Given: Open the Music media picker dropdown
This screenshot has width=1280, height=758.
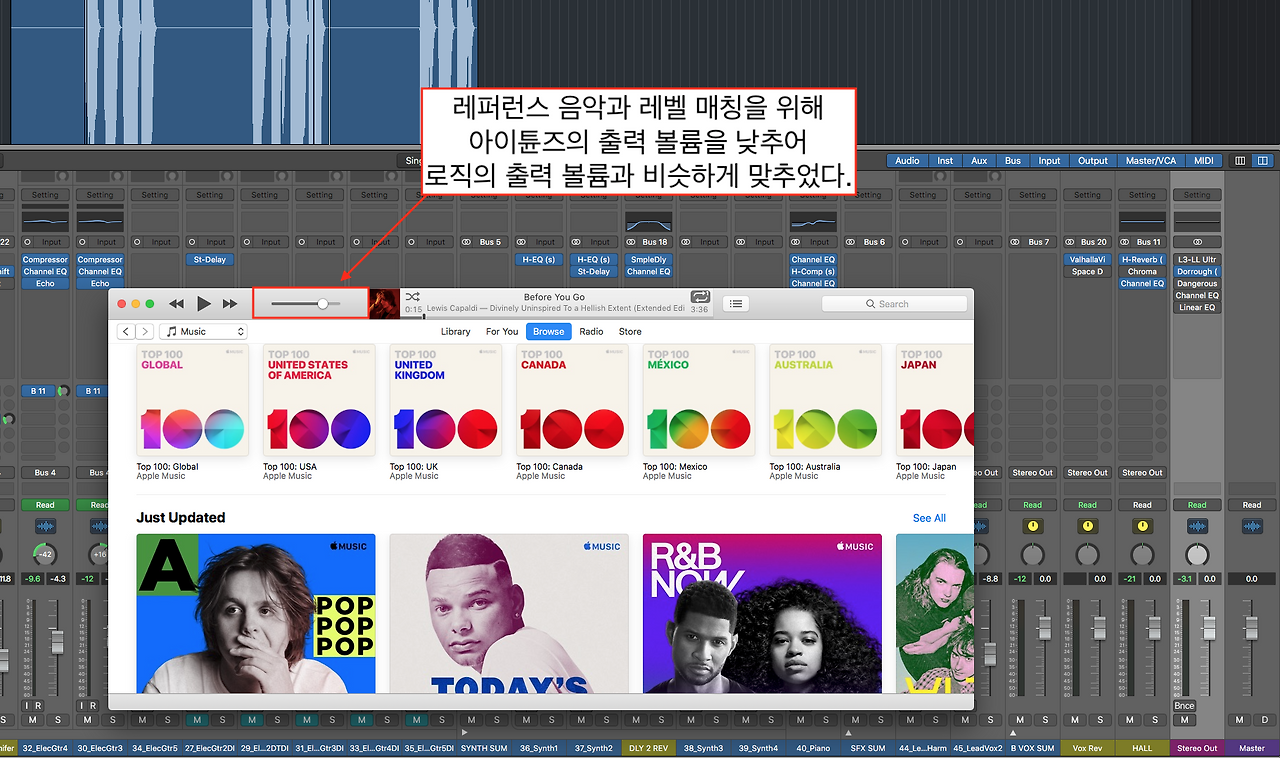Looking at the screenshot, I should pos(203,331).
